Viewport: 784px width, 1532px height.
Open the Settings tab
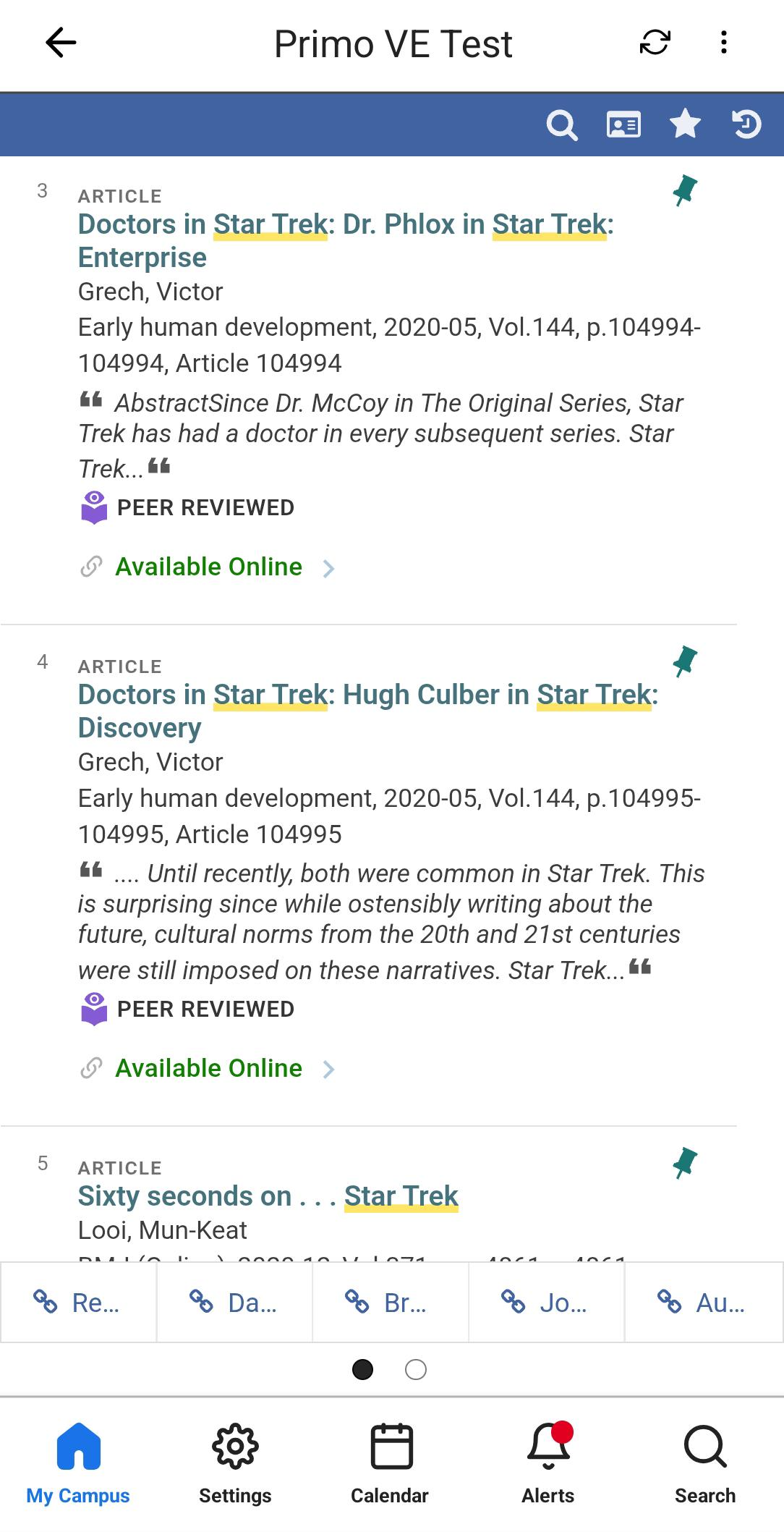[x=235, y=1460]
